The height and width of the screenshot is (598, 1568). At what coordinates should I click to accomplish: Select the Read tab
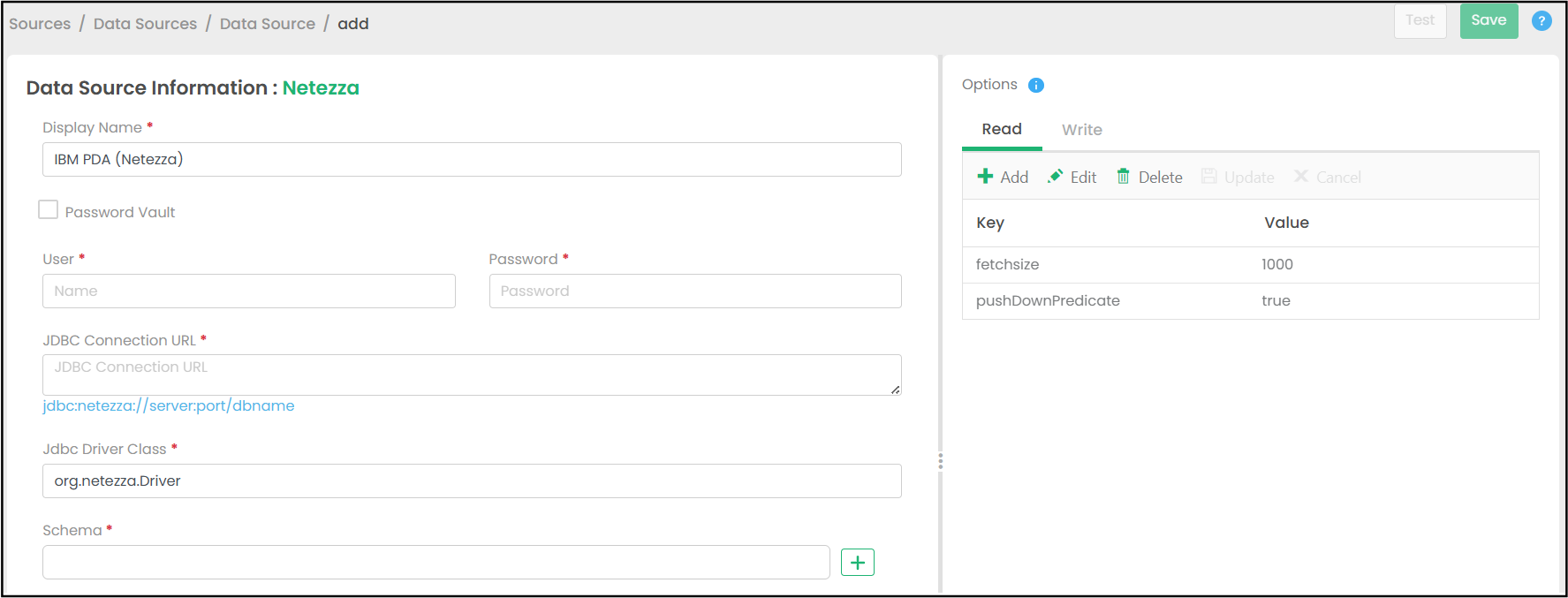(x=1002, y=129)
